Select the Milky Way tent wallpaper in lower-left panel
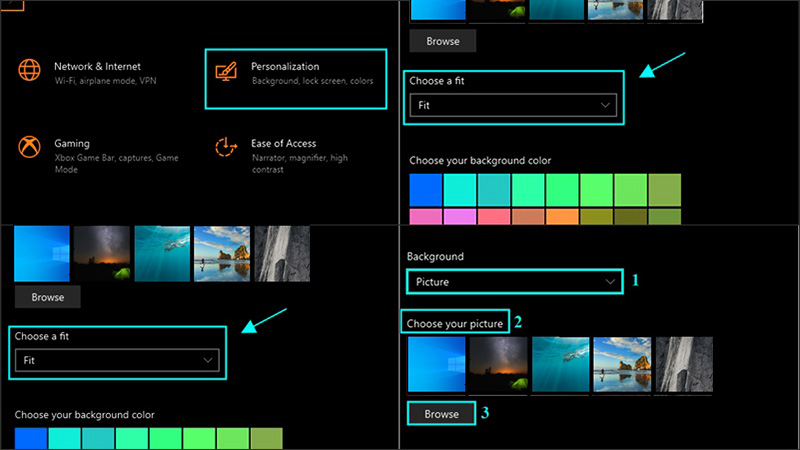The height and width of the screenshot is (450, 800). pyautogui.click(x=102, y=254)
